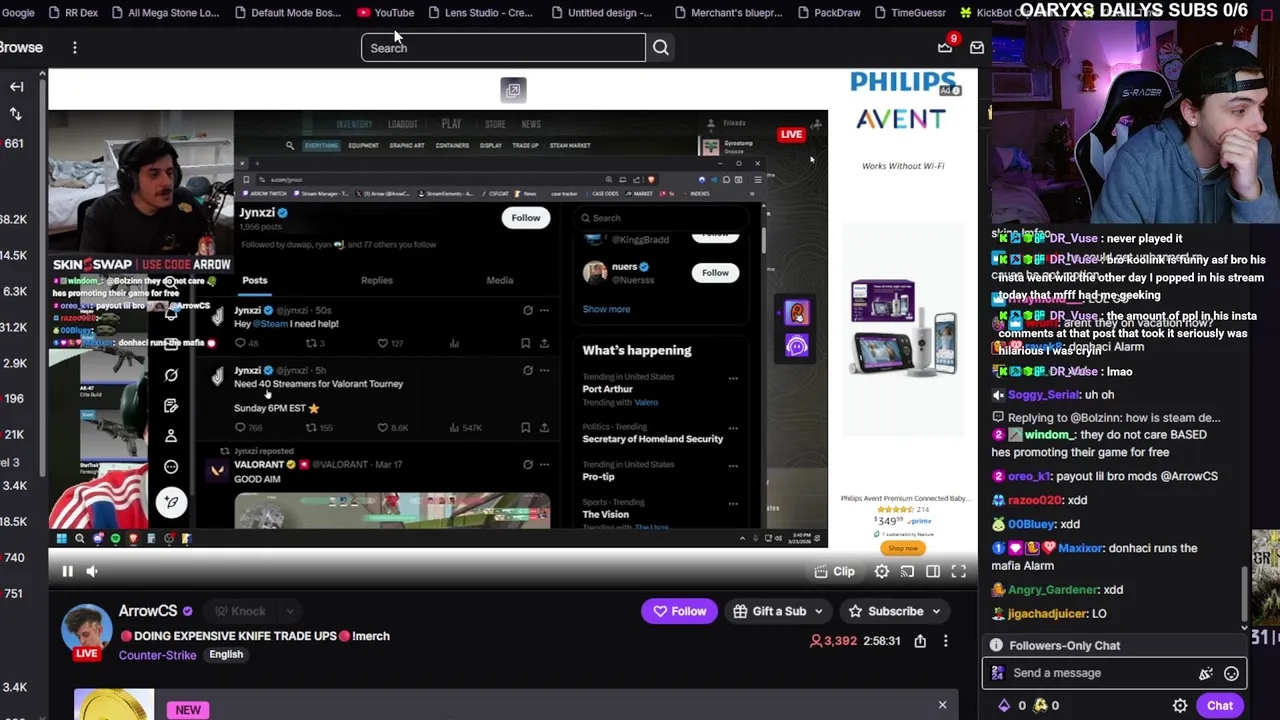Image resolution: width=1280 pixels, height=720 pixels.
Task: Click the Twitch Search input field
Action: tap(503, 48)
